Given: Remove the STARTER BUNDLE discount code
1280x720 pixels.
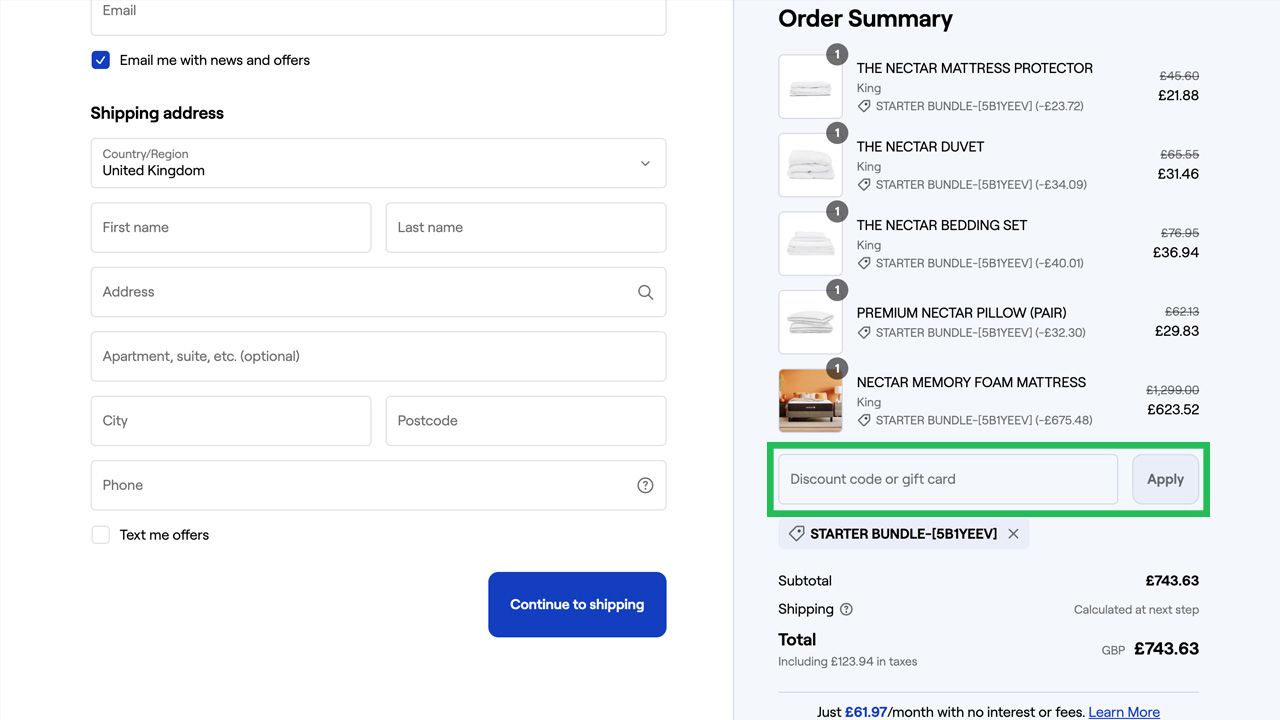Looking at the screenshot, I should 1013,534.
